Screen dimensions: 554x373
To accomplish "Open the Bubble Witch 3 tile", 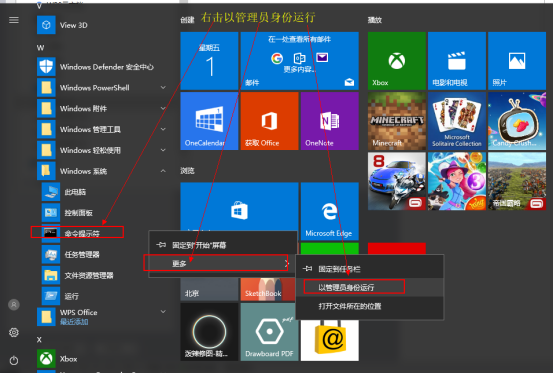I will click(x=457, y=181).
